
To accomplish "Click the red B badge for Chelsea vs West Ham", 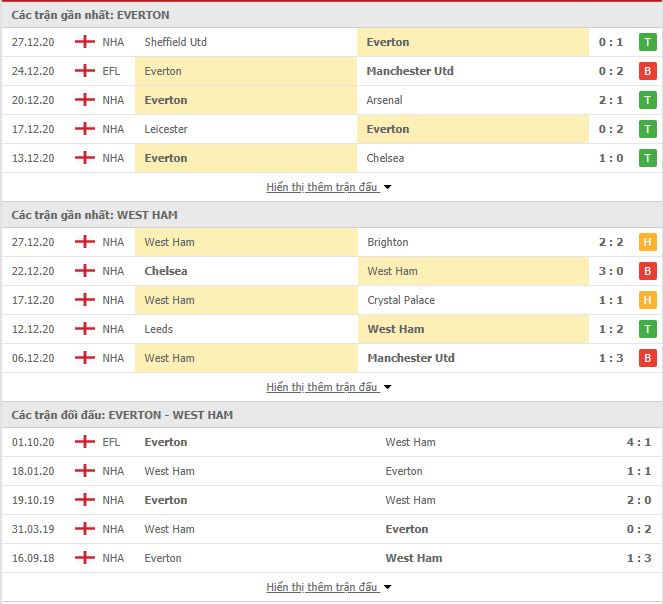I will tap(647, 271).
